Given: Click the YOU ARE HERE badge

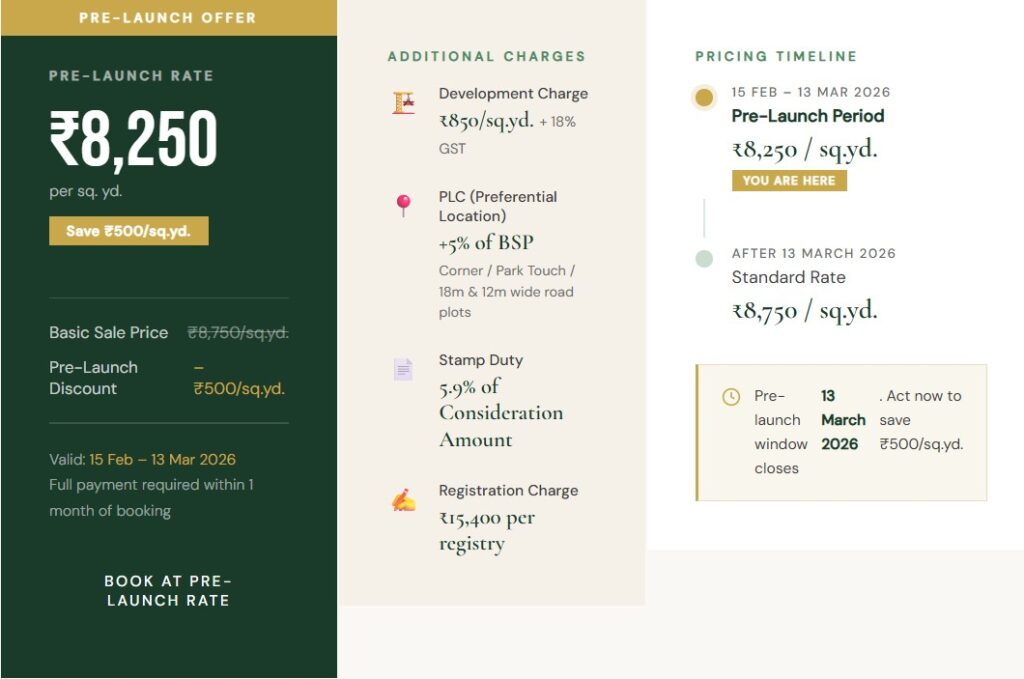Looking at the screenshot, I should point(789,181).
